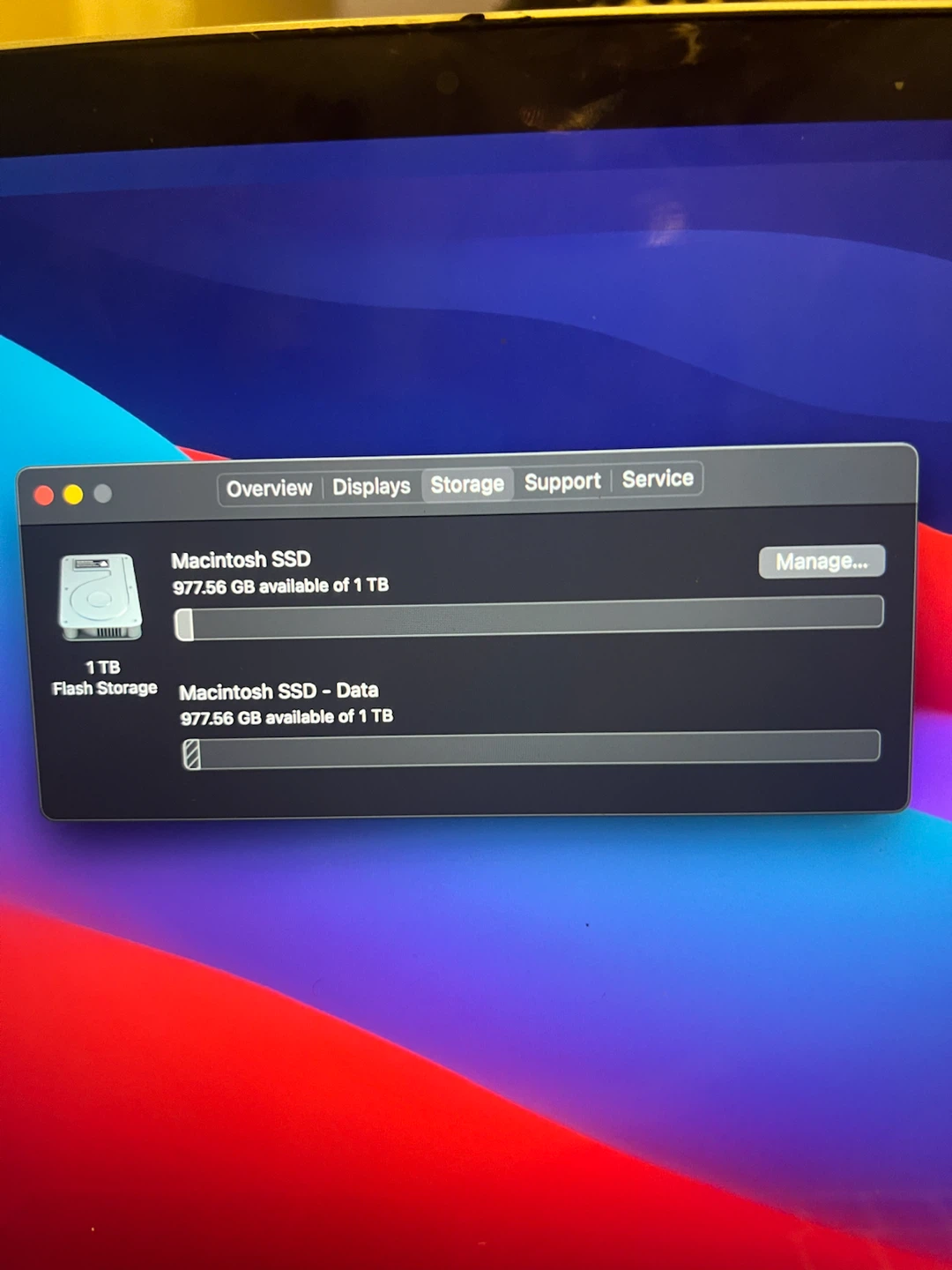Viewport: 952px width, 1270px height.
Task: Open the Service tab
Action: [x=658, y=479]
